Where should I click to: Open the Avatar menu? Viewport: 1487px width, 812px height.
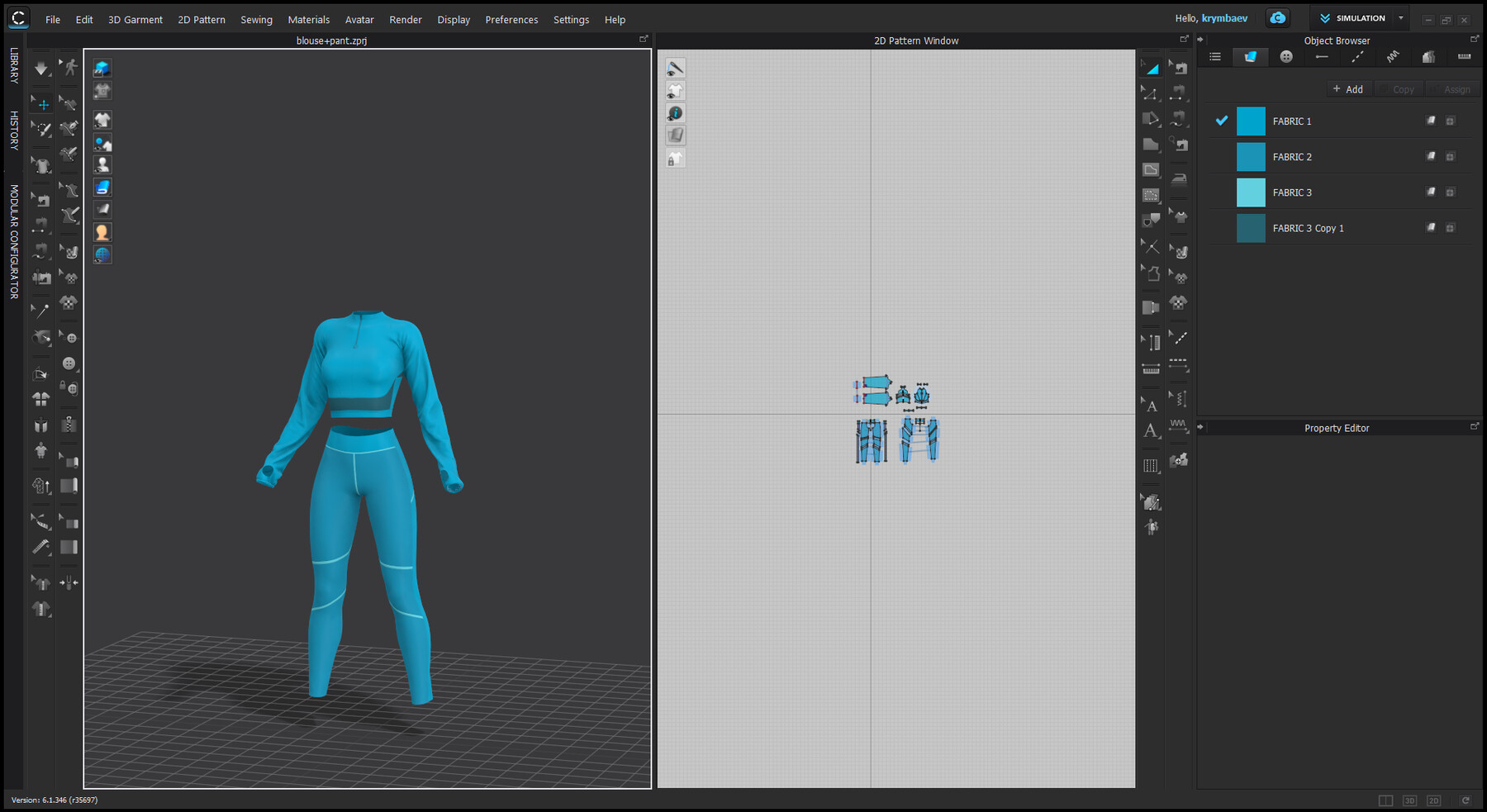359,20
